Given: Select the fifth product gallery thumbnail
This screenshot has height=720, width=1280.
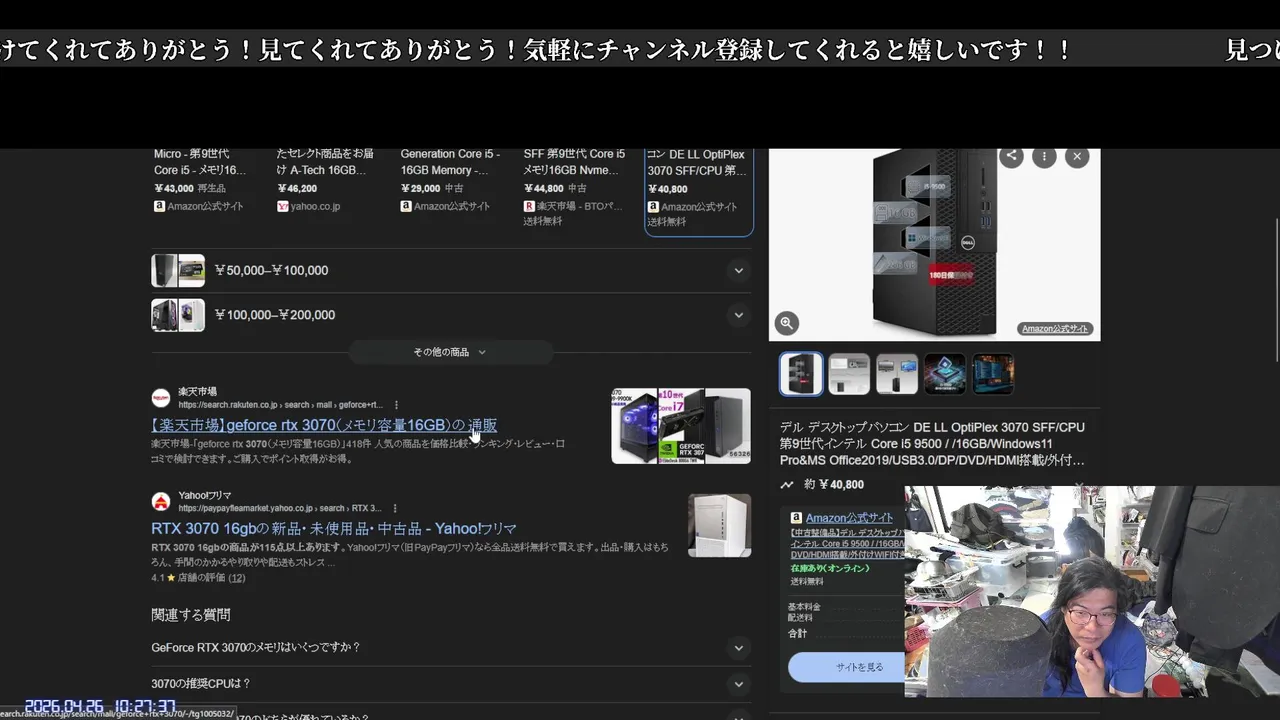Looking at the screenshot, I should [x=993, y=374].
